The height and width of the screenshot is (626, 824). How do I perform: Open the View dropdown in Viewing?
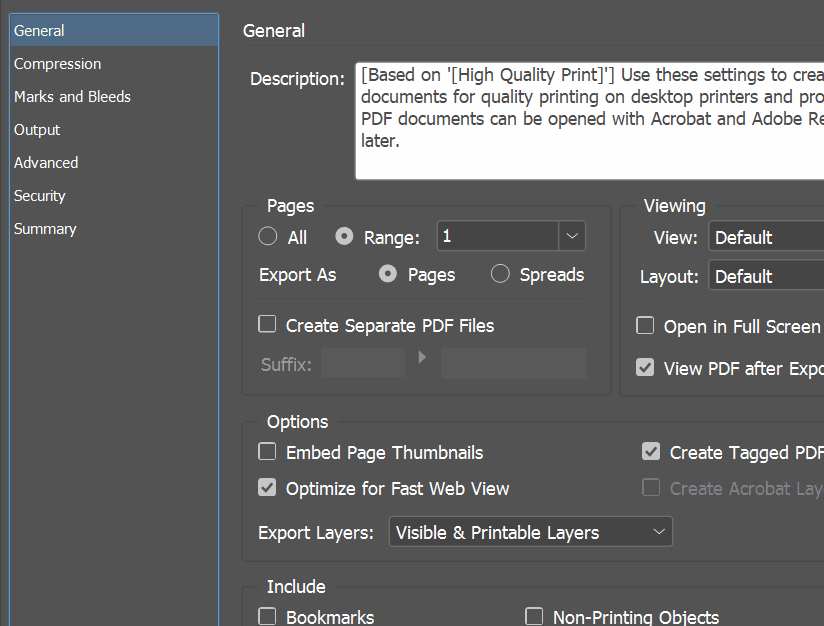point(766,237)
